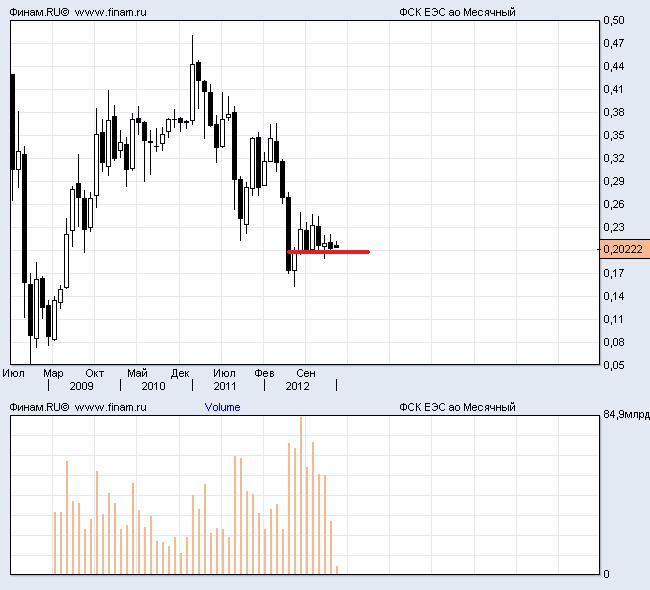Screen dimensions: 650x590
Task: Click the 0,20222 current price label
Action: coord(624,249)
